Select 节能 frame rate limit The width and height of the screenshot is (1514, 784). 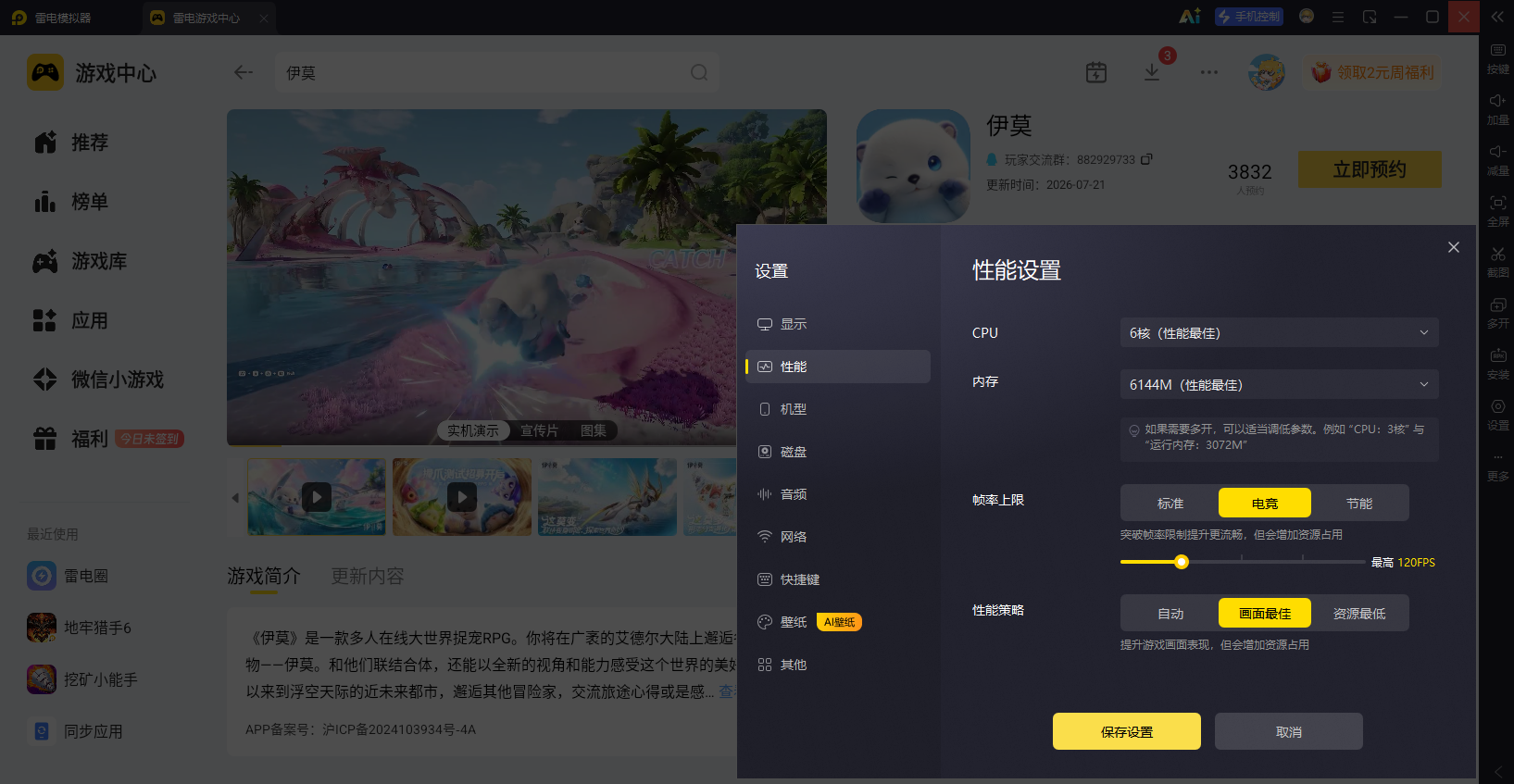(x=1359, y=503)
